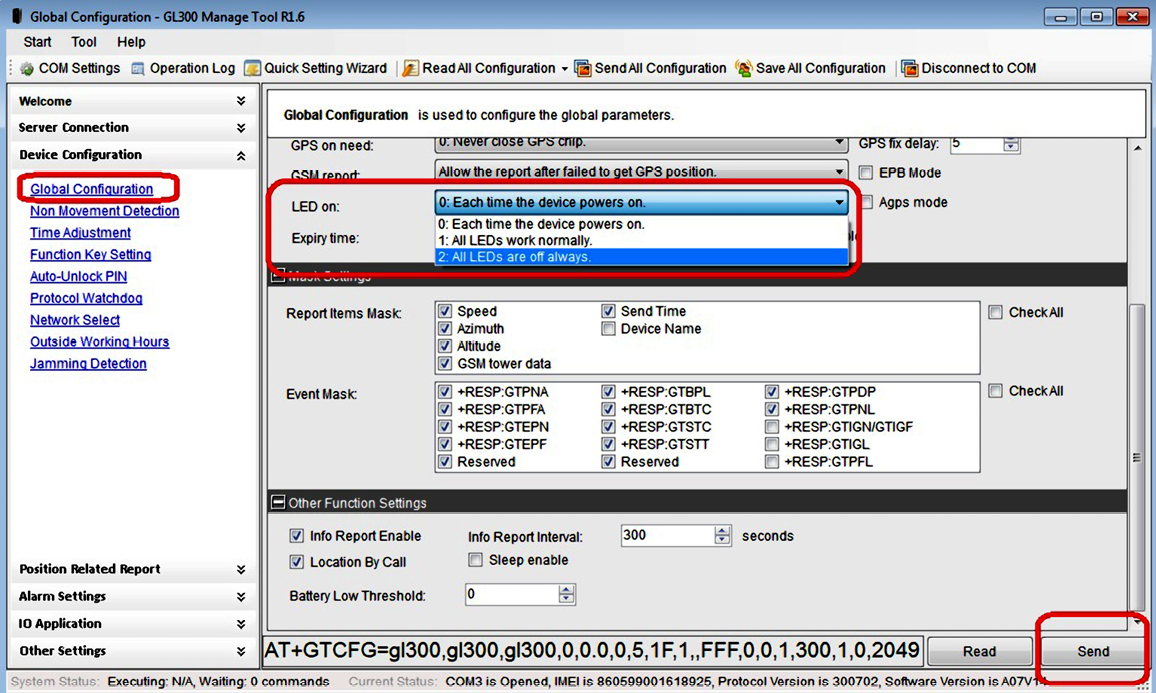Toggle the EPB Mode checkbox
Viewport: 1156px width, 693px height.
(x=866, y=173)
